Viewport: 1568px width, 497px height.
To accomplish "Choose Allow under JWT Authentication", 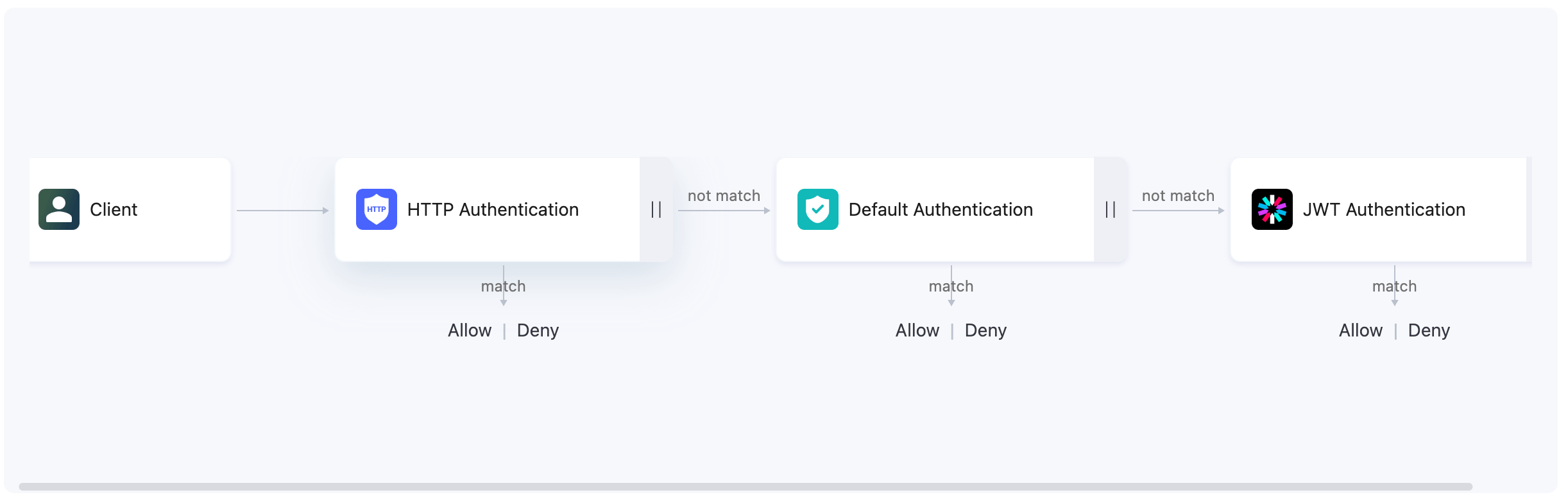I will tap(1360, 330).
